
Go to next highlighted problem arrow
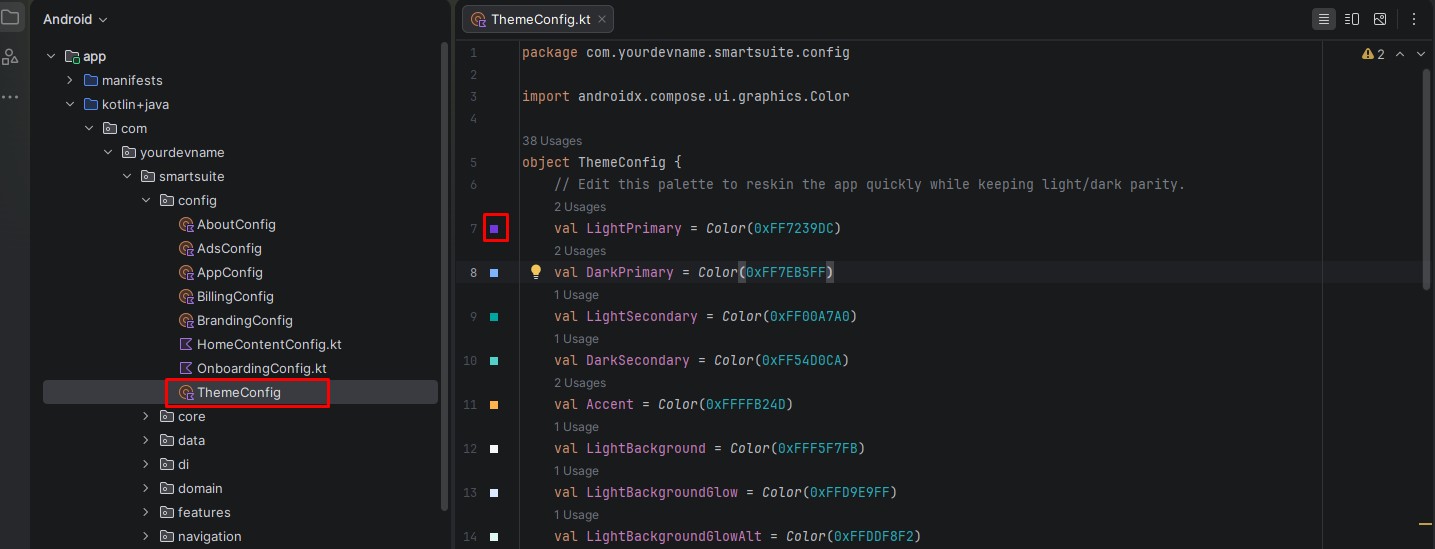(x=1422, y=54)
